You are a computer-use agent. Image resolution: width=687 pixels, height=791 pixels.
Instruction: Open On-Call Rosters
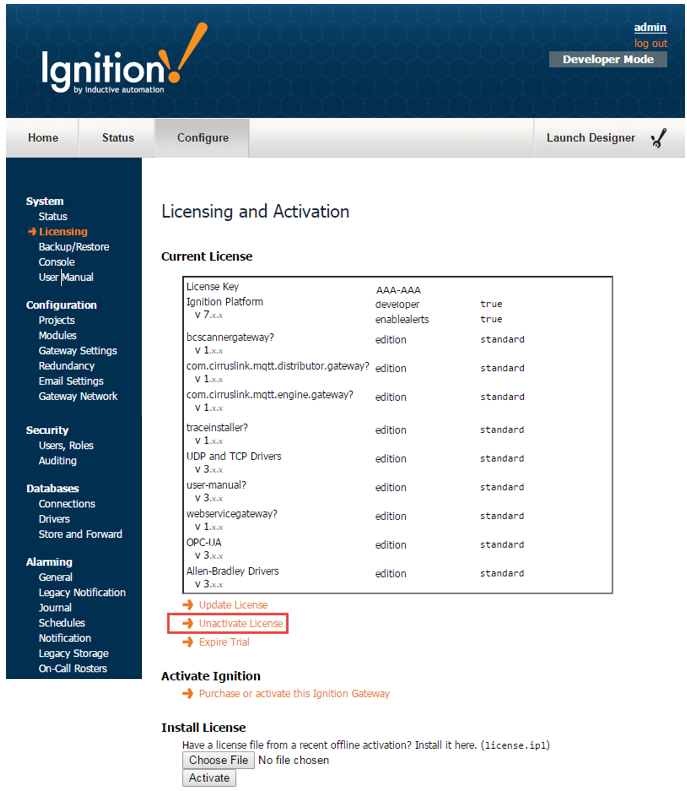tap(73, 668)
